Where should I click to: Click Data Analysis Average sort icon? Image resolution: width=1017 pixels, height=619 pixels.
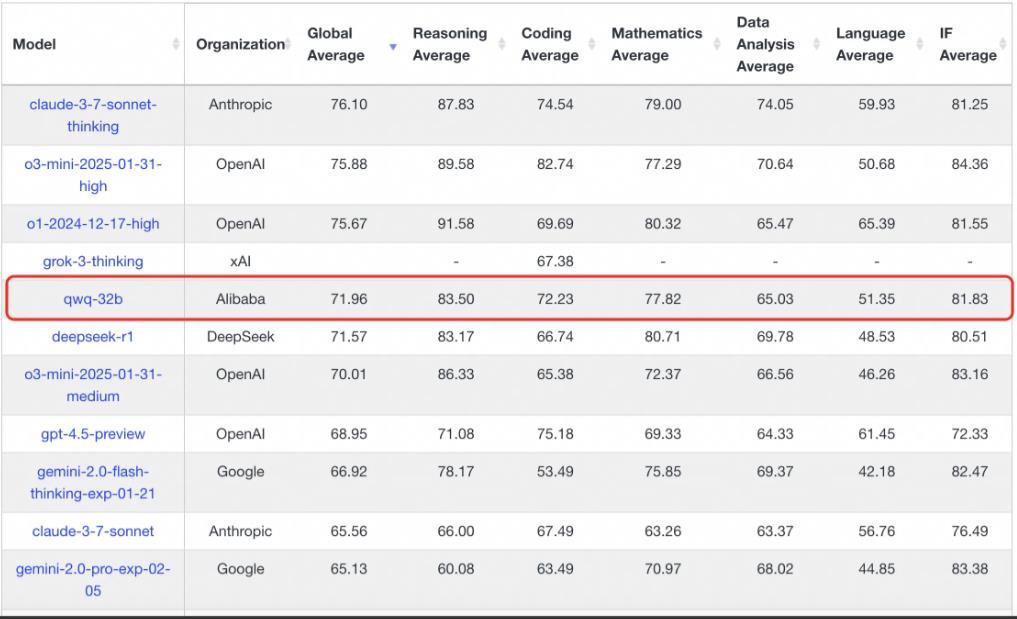coord(817,44)
